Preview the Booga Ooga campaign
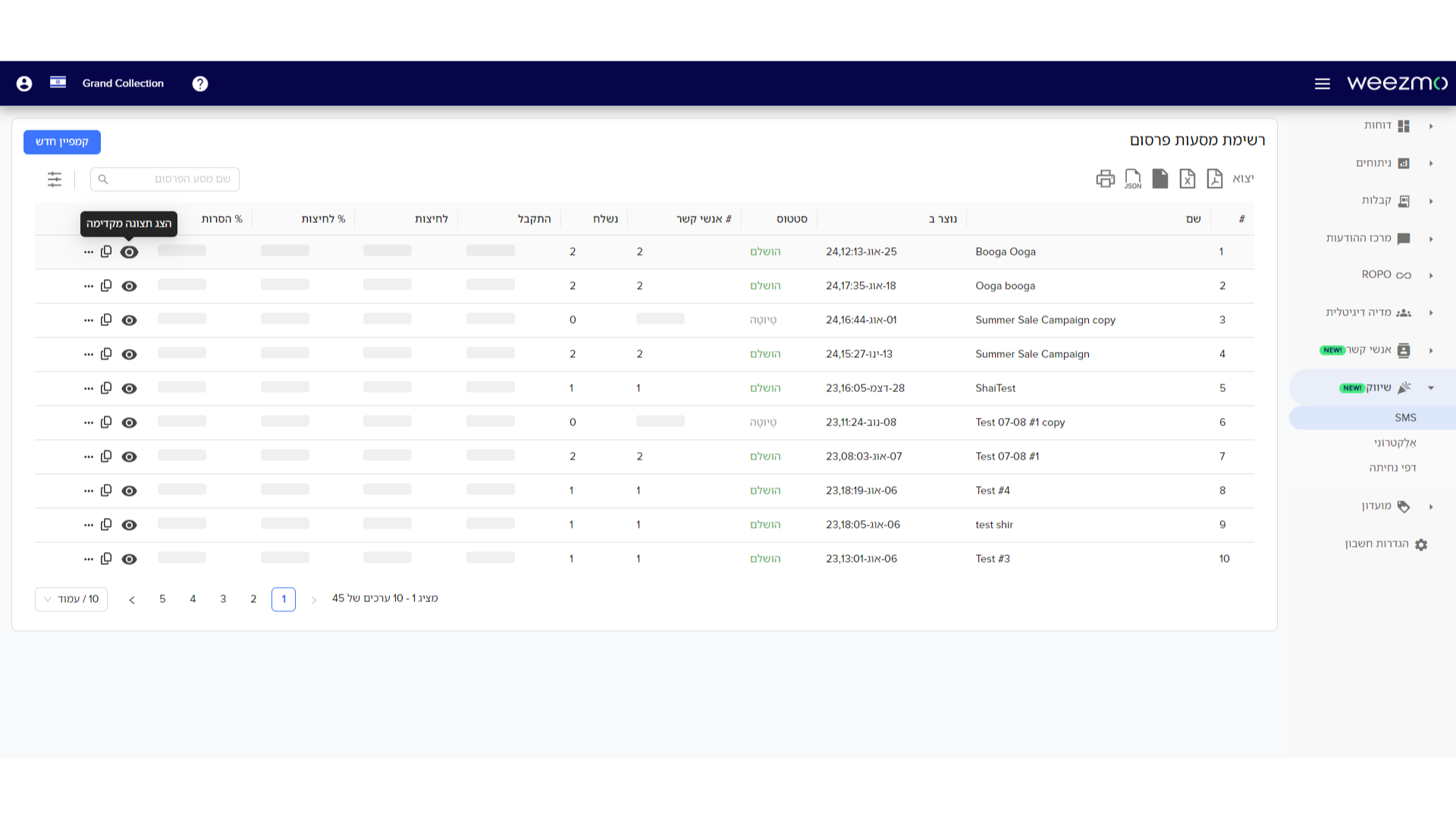 [x=130, y=252]
